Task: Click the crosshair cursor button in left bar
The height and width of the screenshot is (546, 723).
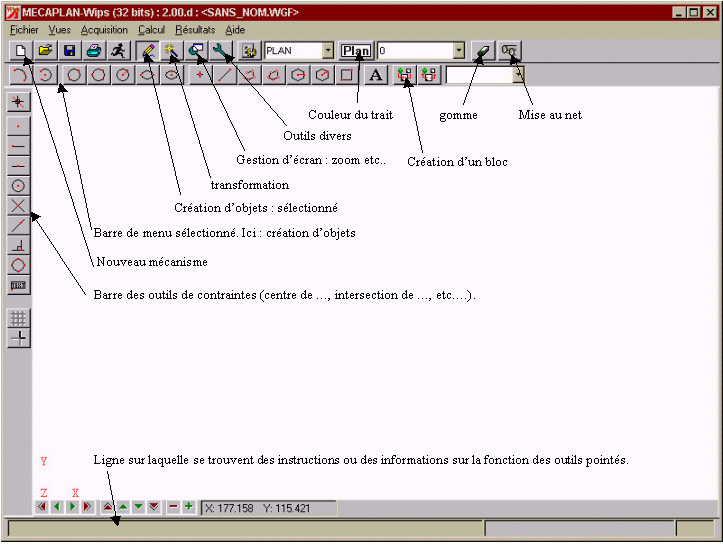Action: 18,338
